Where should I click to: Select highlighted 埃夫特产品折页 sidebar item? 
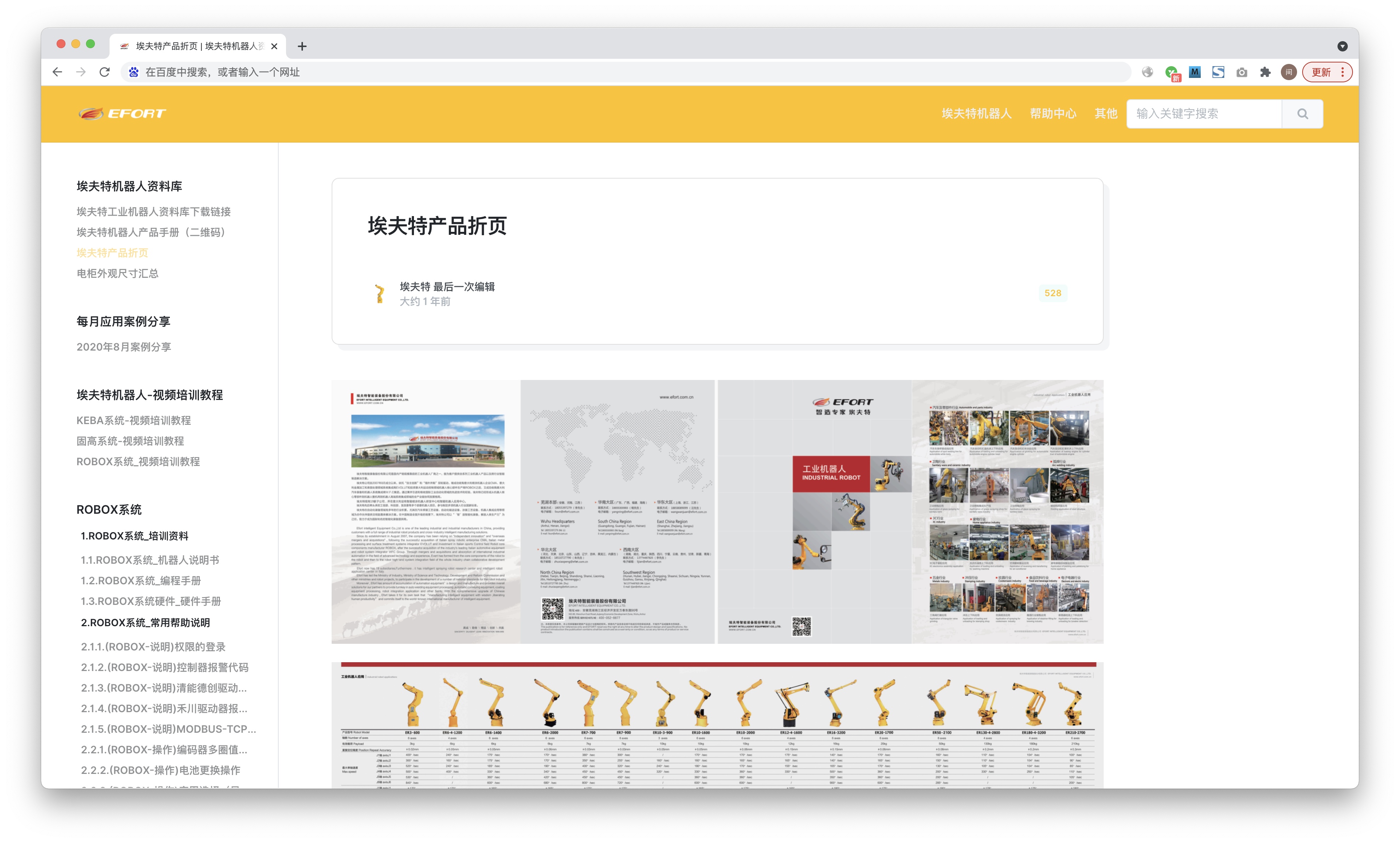[113, 253]
